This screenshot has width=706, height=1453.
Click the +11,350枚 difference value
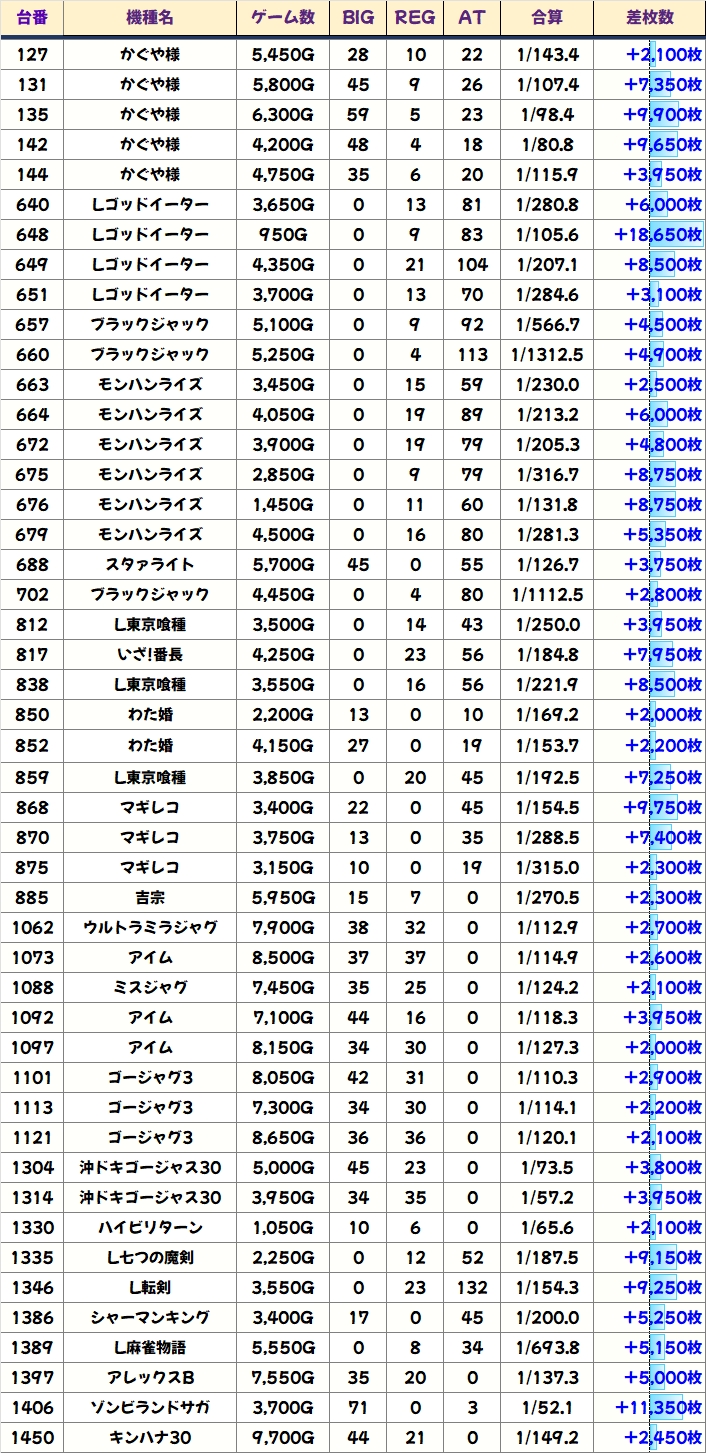pos(659,1406)
